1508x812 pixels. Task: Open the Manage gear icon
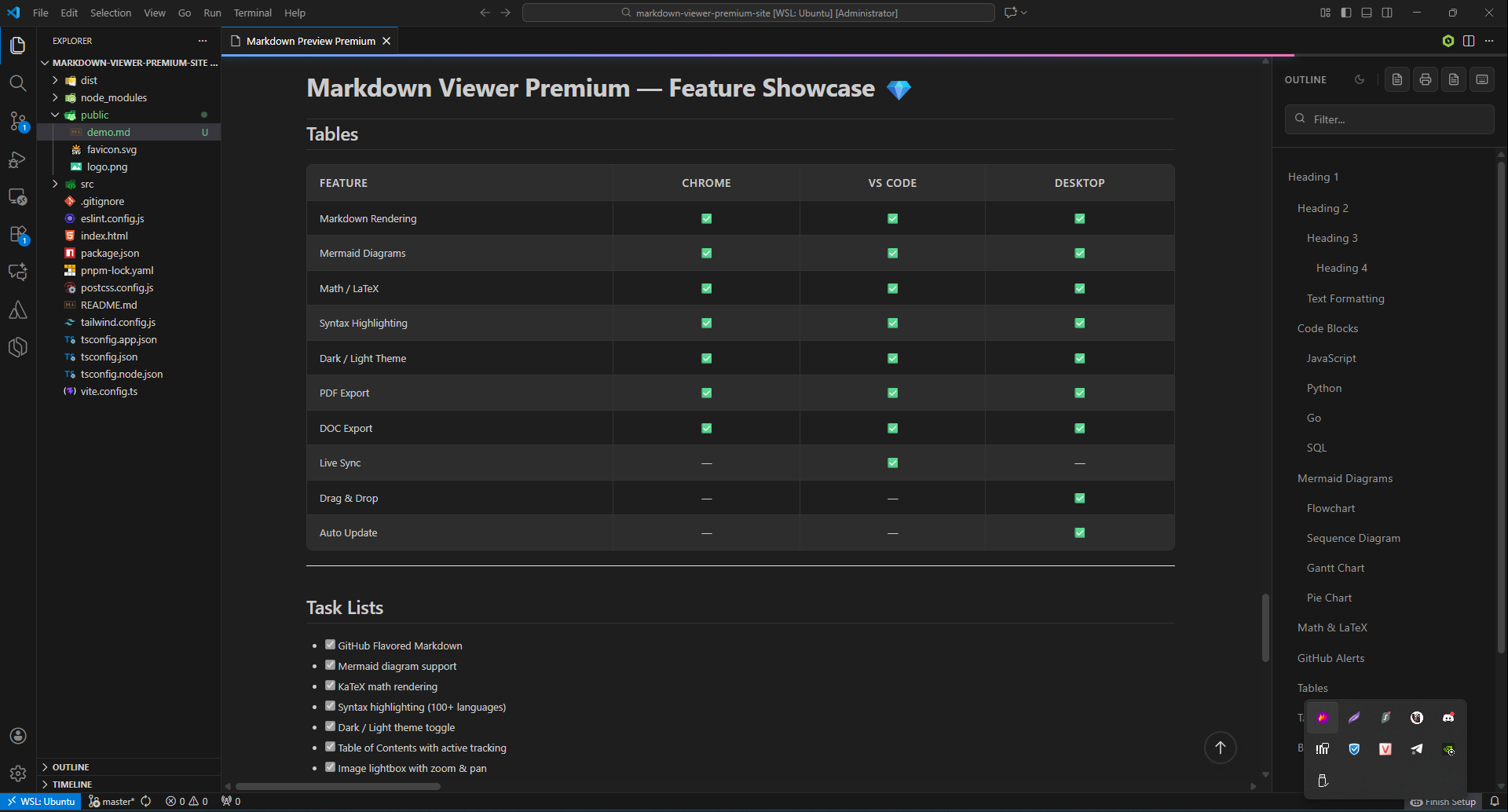pos(18,774)
